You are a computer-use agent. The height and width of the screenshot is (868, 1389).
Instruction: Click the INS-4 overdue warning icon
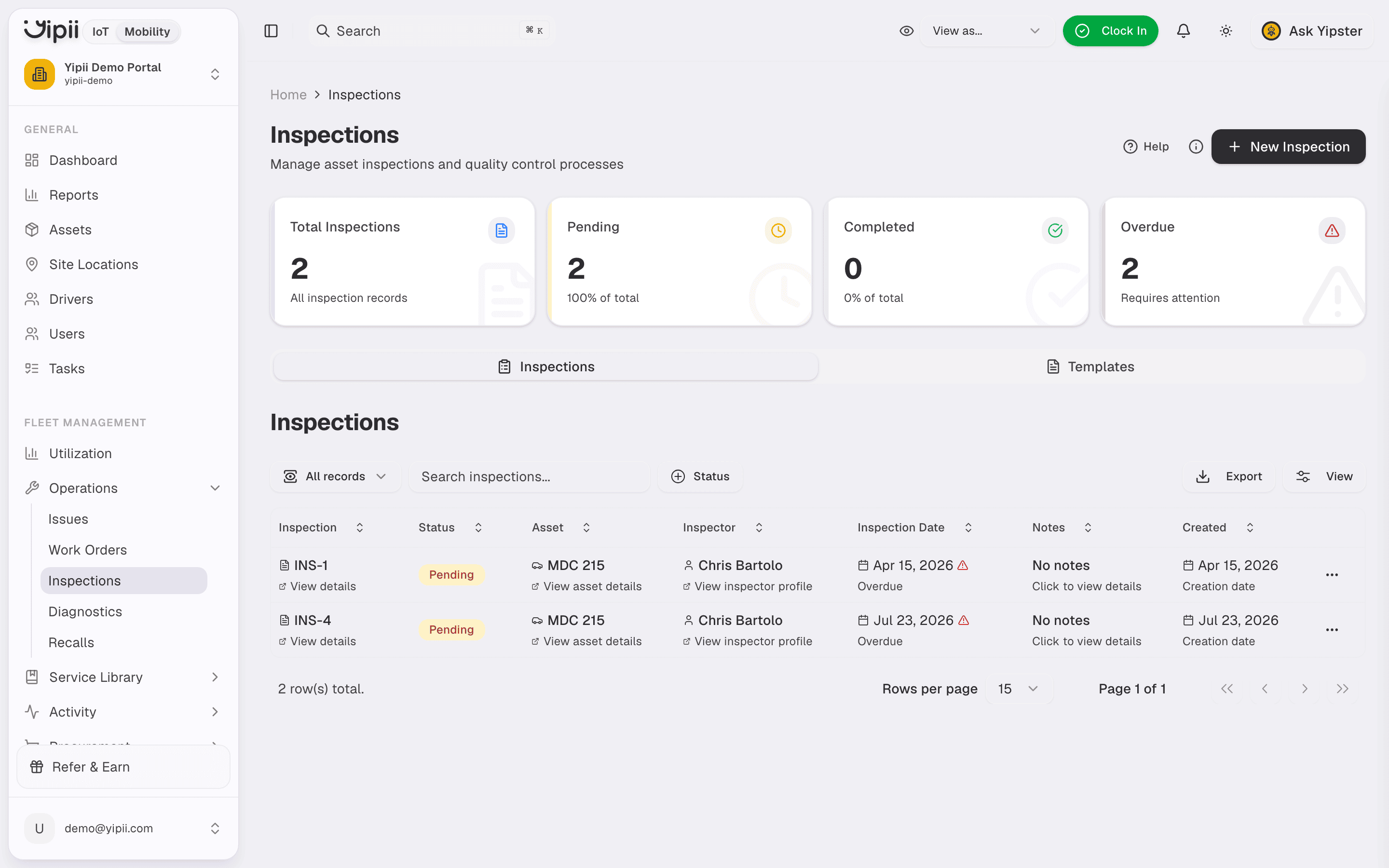964,621
